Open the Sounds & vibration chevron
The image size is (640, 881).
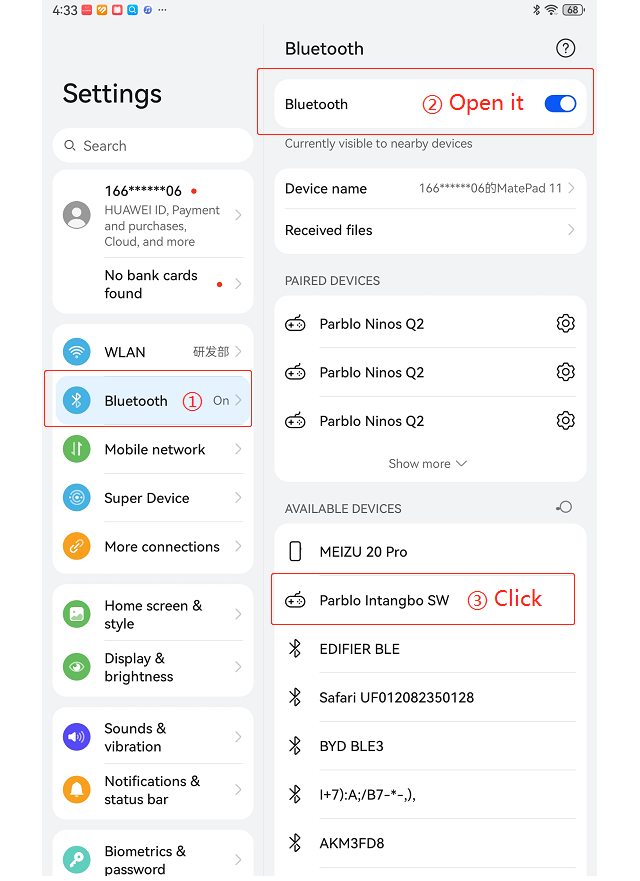click(x=238, y=737)
